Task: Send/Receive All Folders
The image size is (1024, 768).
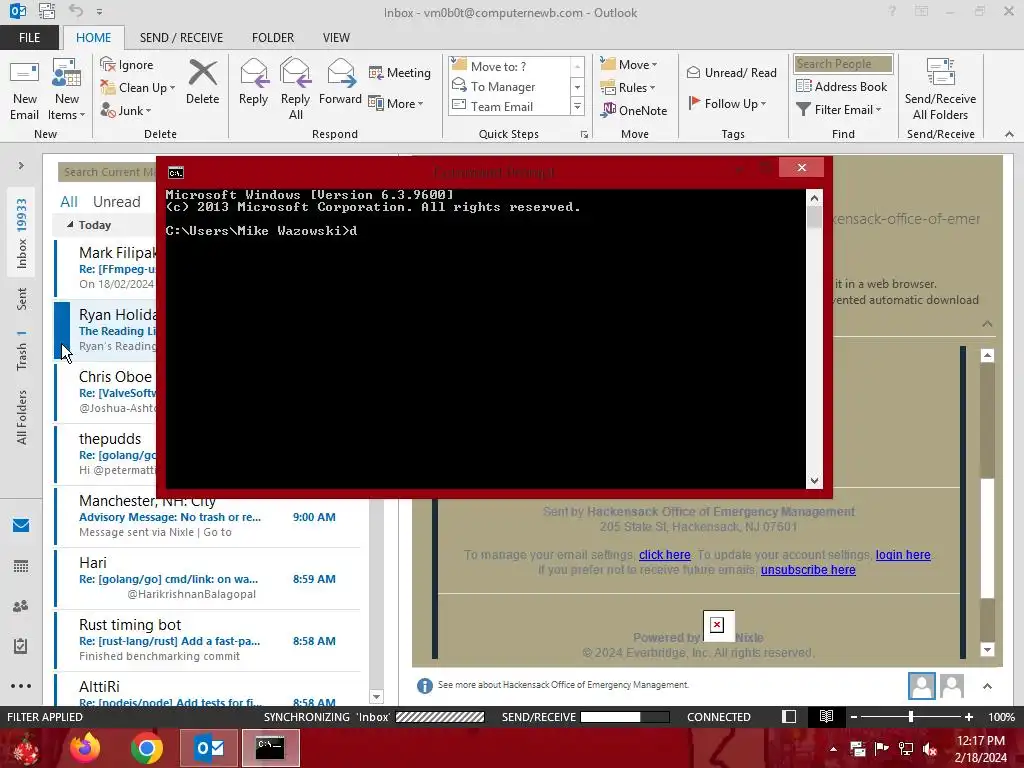Action: pos(940,89)
